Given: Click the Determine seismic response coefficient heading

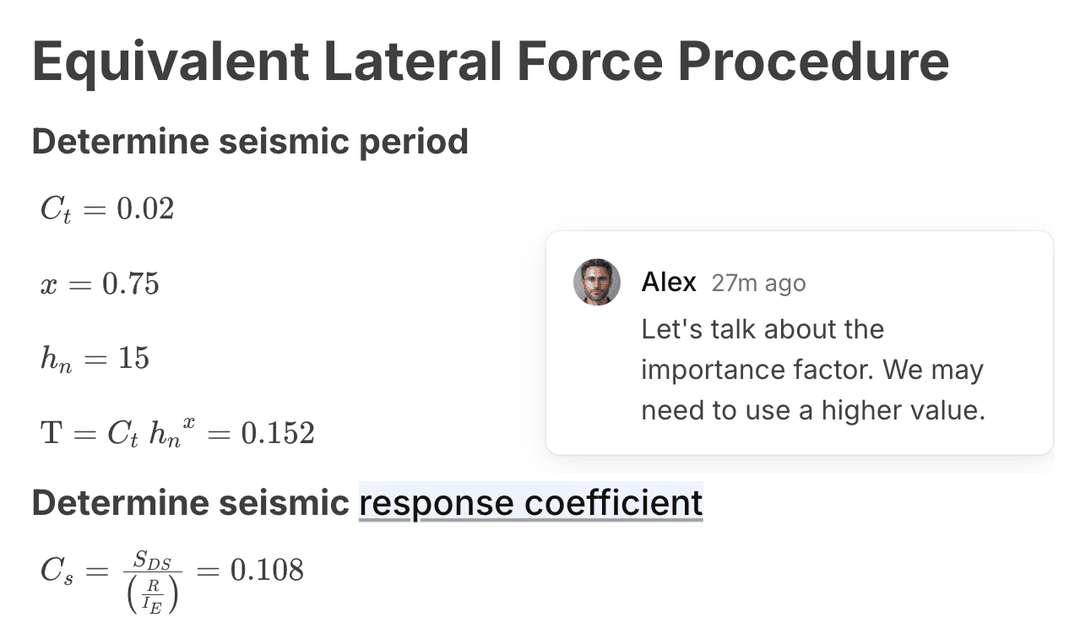Looking at the screenshot, I should [x=367, y=502].
